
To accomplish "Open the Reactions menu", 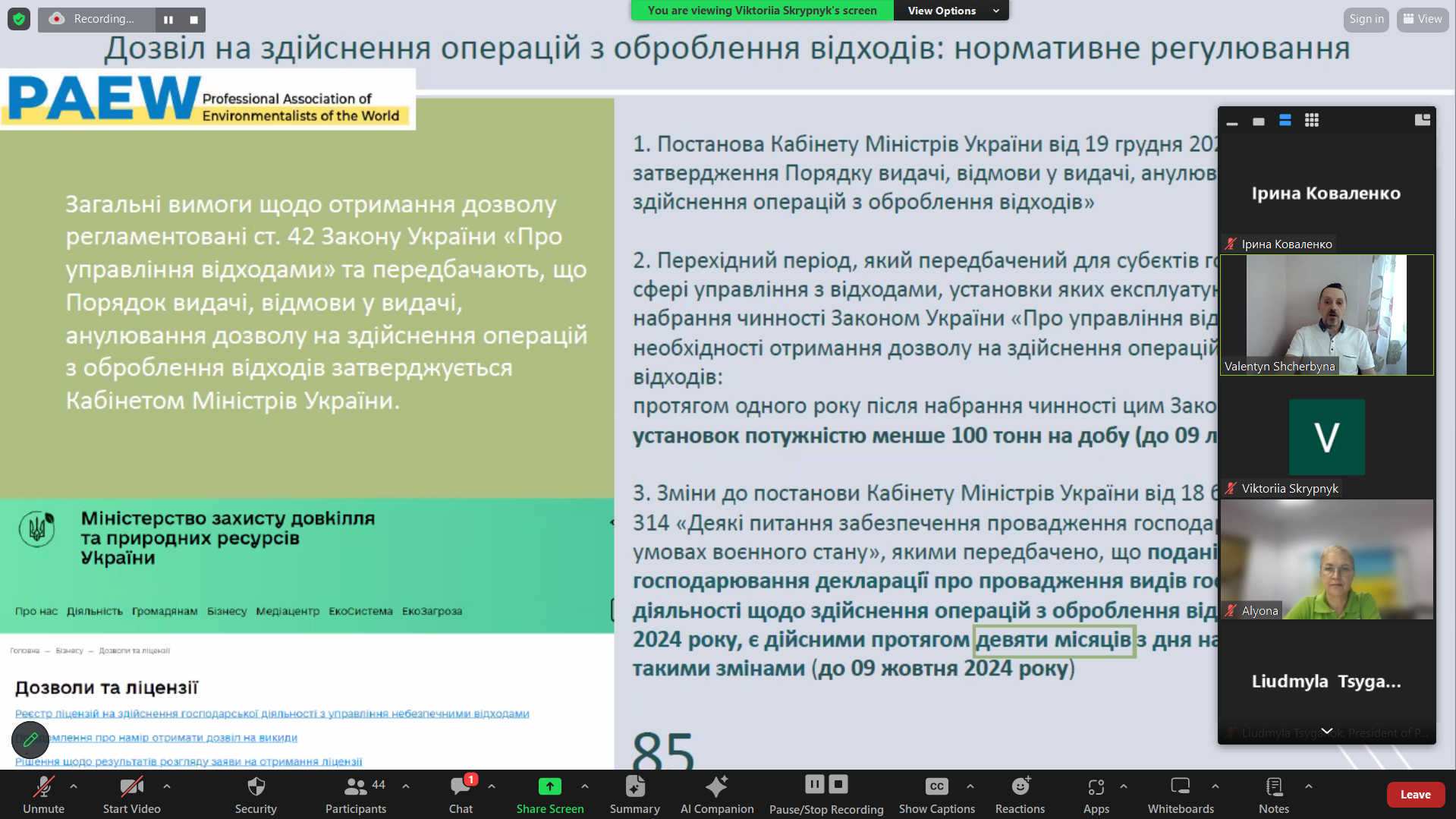I will [1020, 787].
